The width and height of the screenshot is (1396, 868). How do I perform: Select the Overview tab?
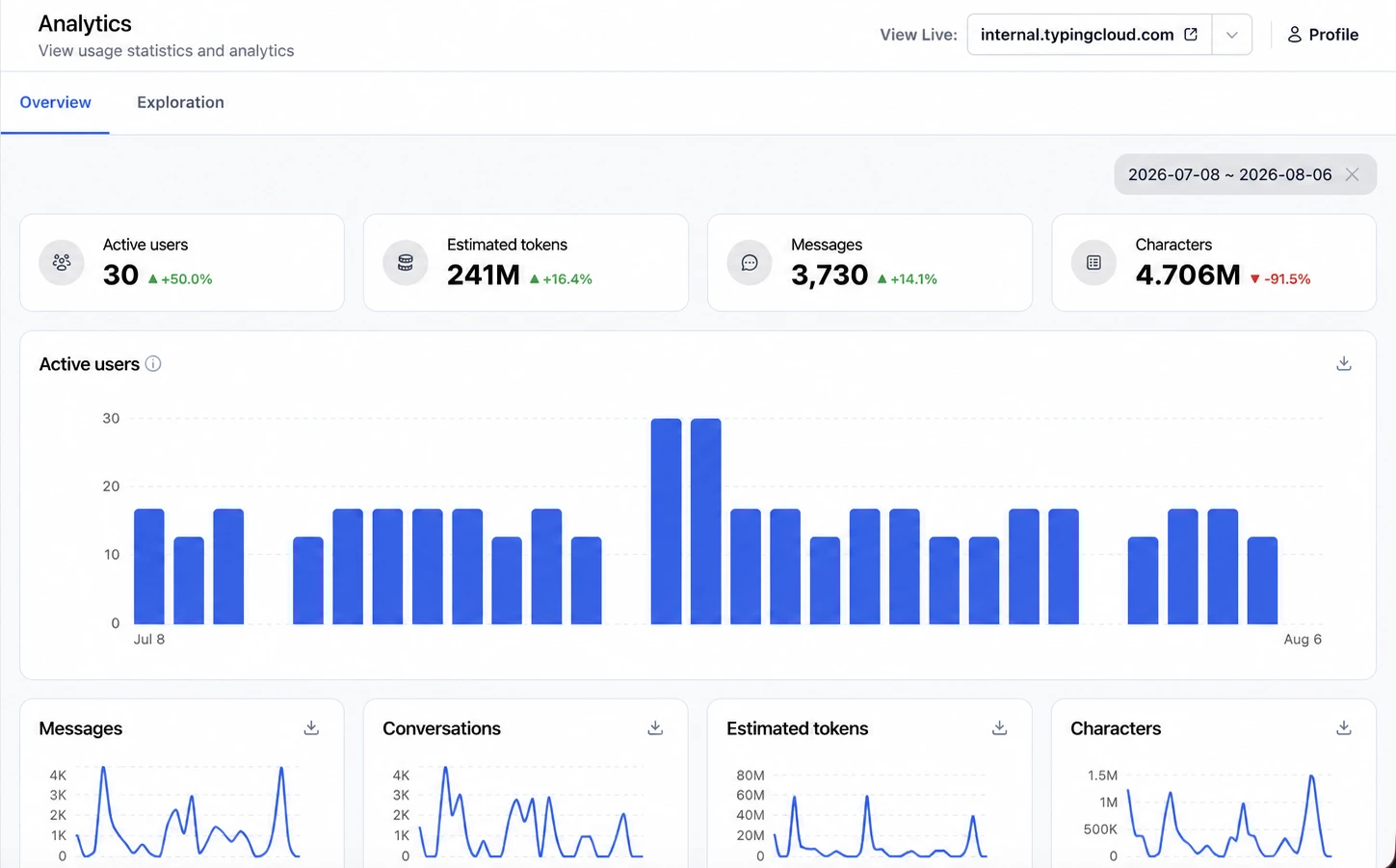56,102
